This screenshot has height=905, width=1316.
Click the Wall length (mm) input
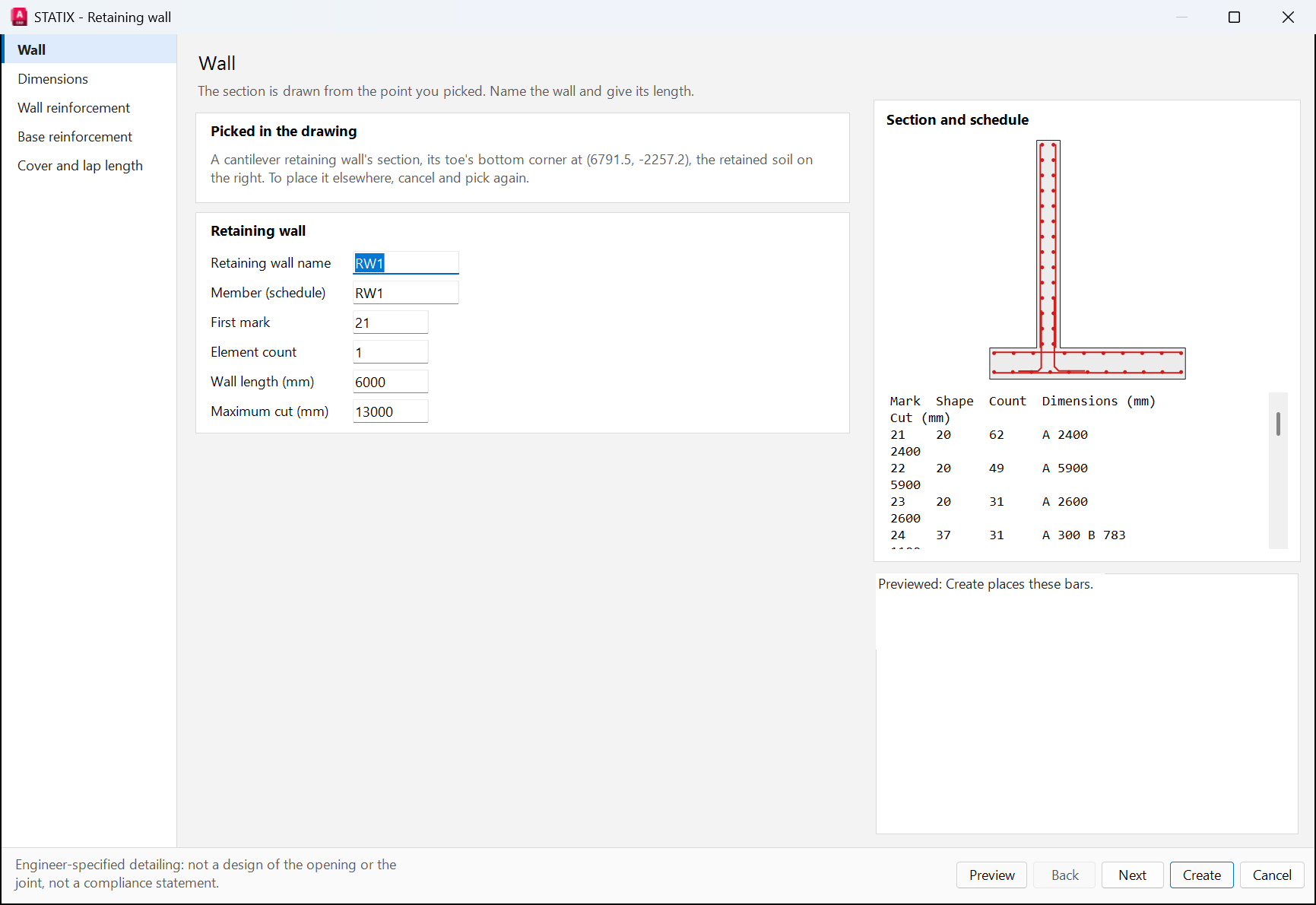(390, 382)
